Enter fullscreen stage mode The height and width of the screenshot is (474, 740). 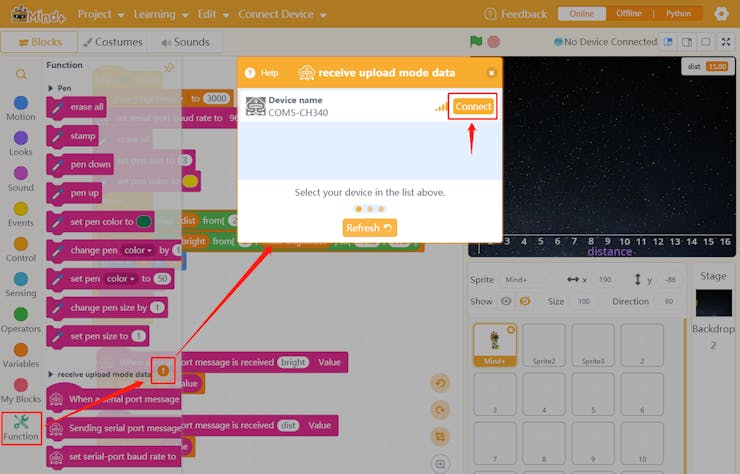pos(726,42)
